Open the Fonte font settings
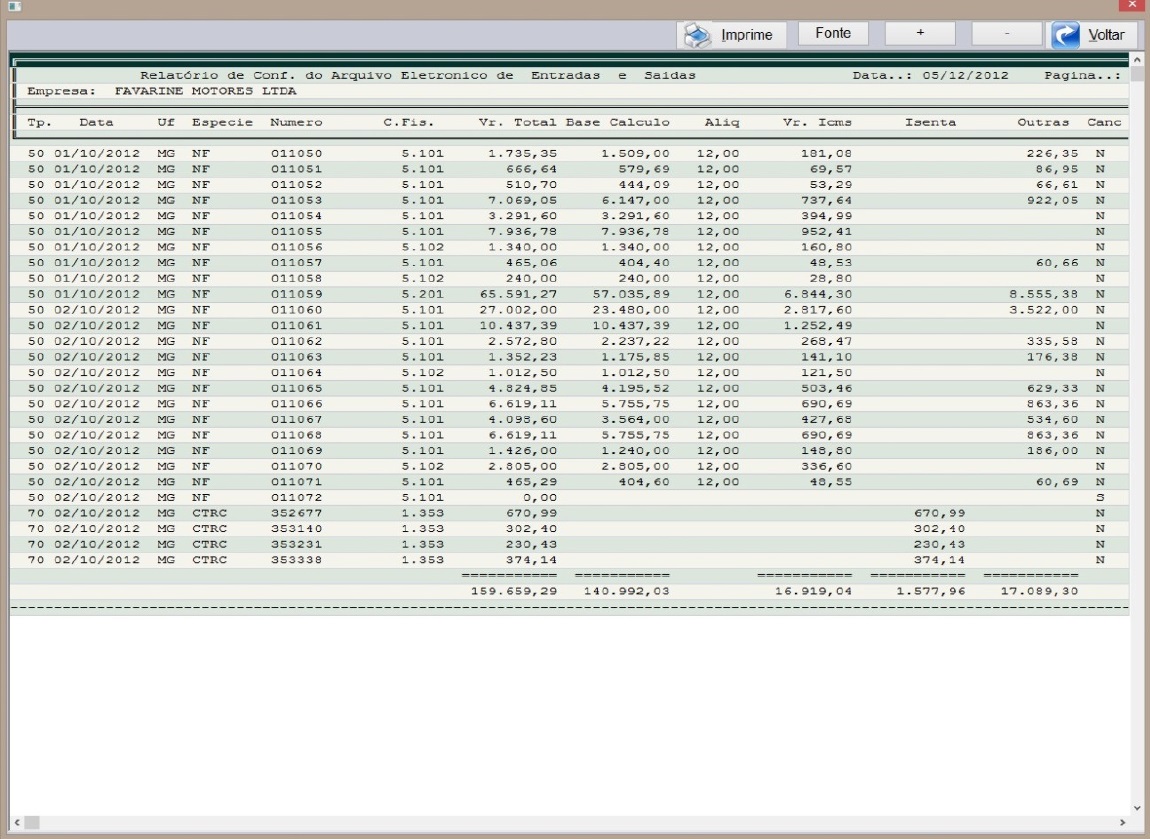 (833, 34)
